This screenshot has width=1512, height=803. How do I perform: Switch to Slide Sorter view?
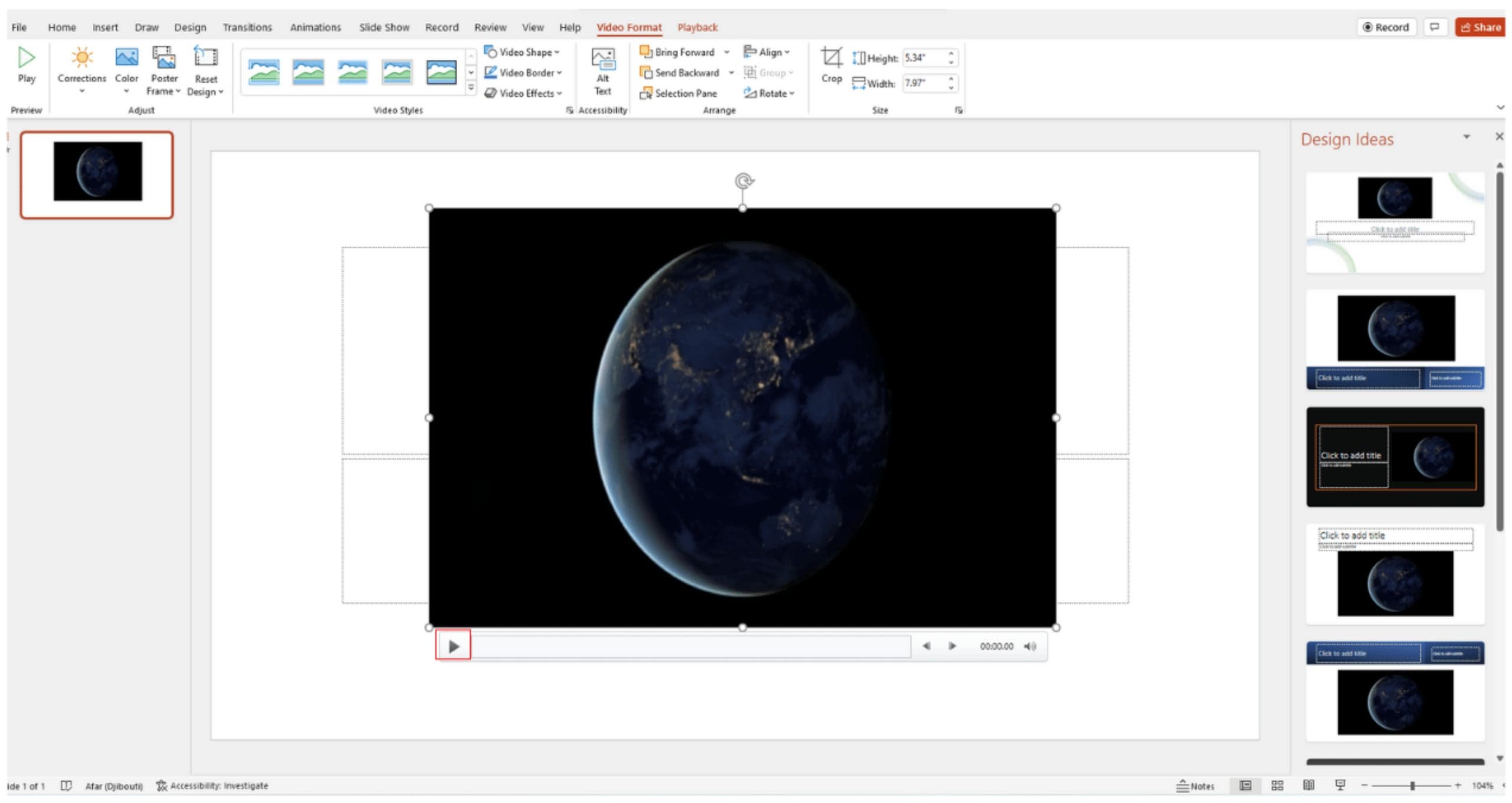1277,785
